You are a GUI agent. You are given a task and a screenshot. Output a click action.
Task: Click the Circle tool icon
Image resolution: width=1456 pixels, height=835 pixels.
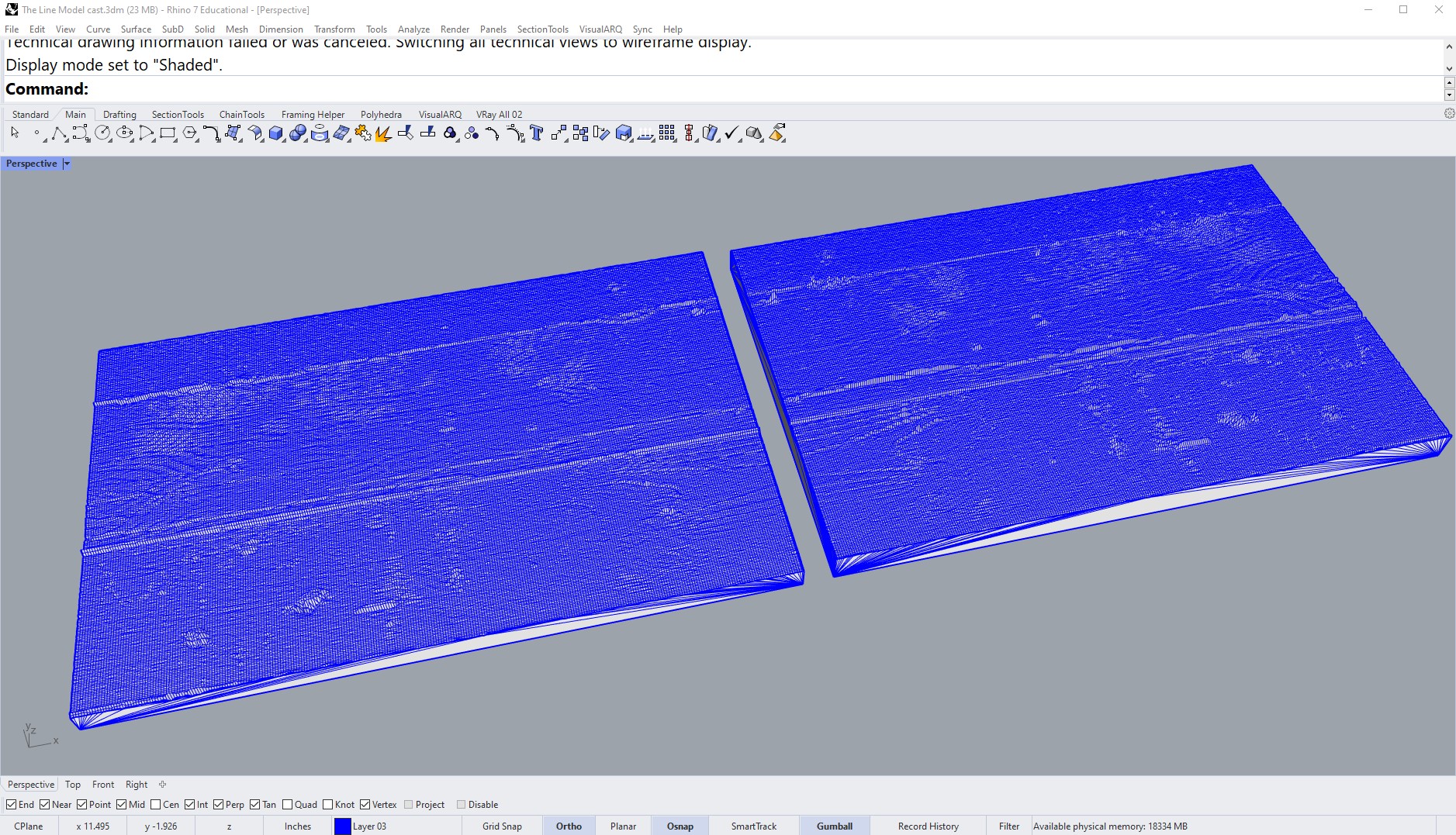(x=102, y=134)
